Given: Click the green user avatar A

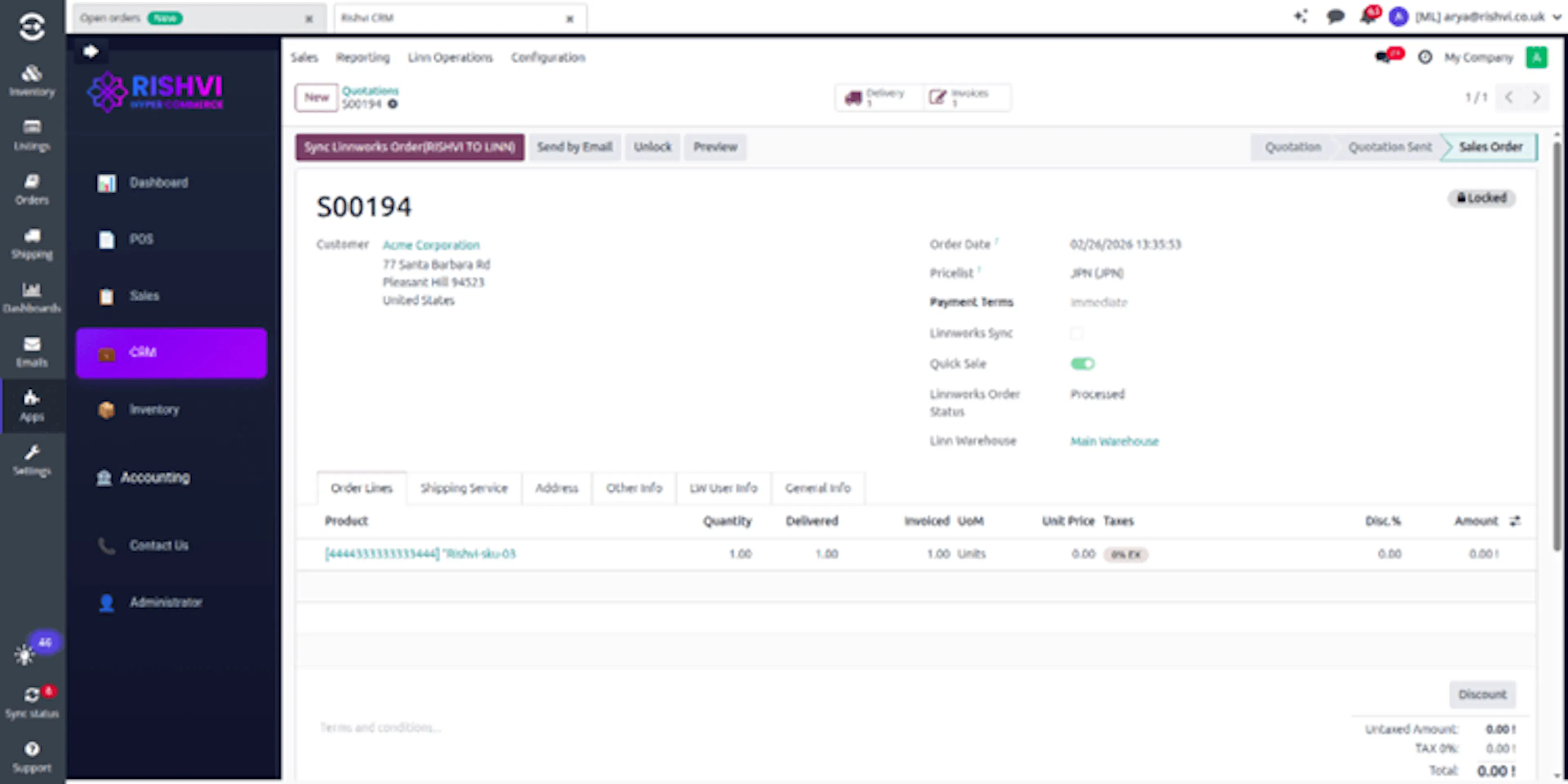Looking at the screenshot, I should (1536, 57).
